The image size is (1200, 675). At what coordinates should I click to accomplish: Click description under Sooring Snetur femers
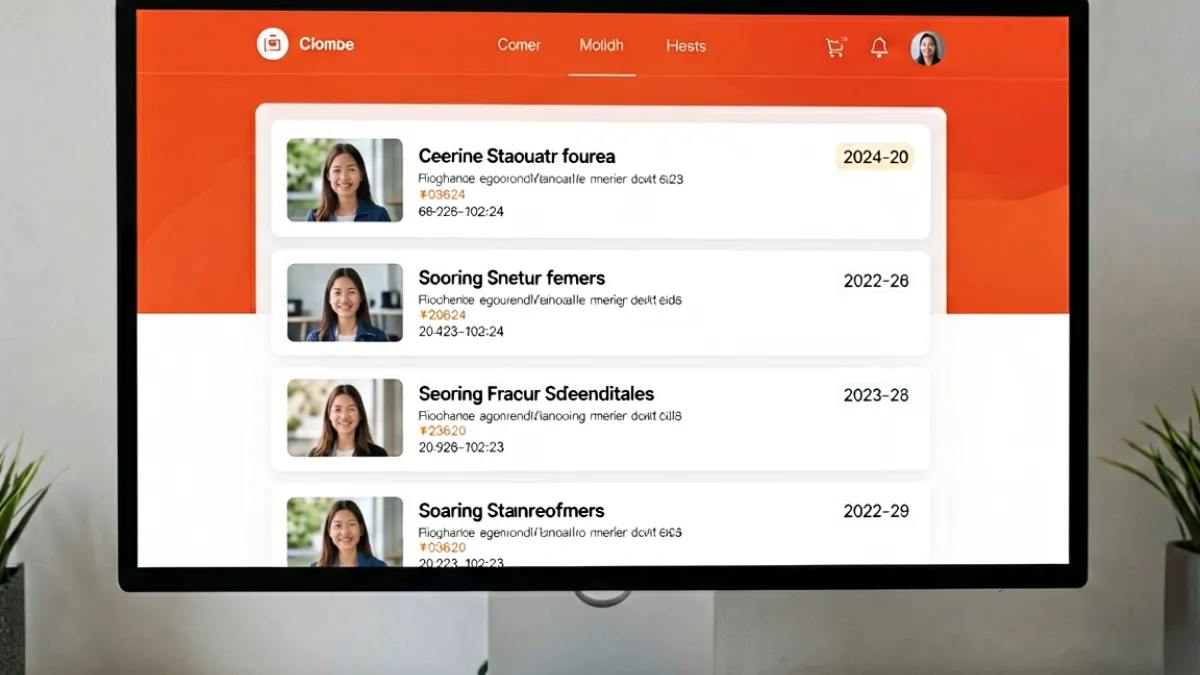(x=550, y=299)
